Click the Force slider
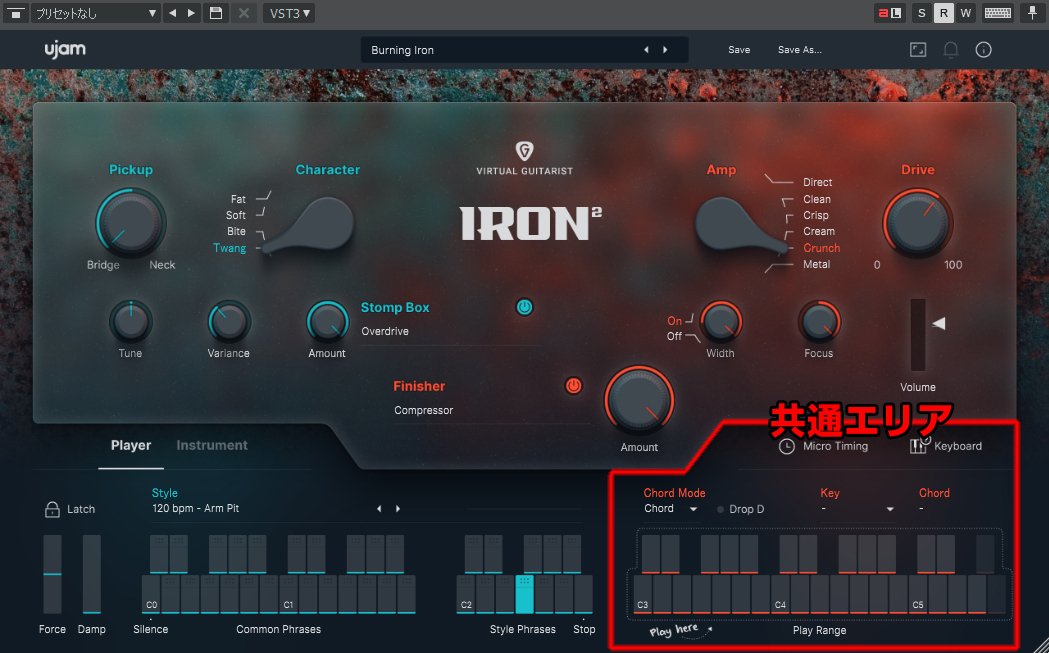1049x653 pixels. 52,574
